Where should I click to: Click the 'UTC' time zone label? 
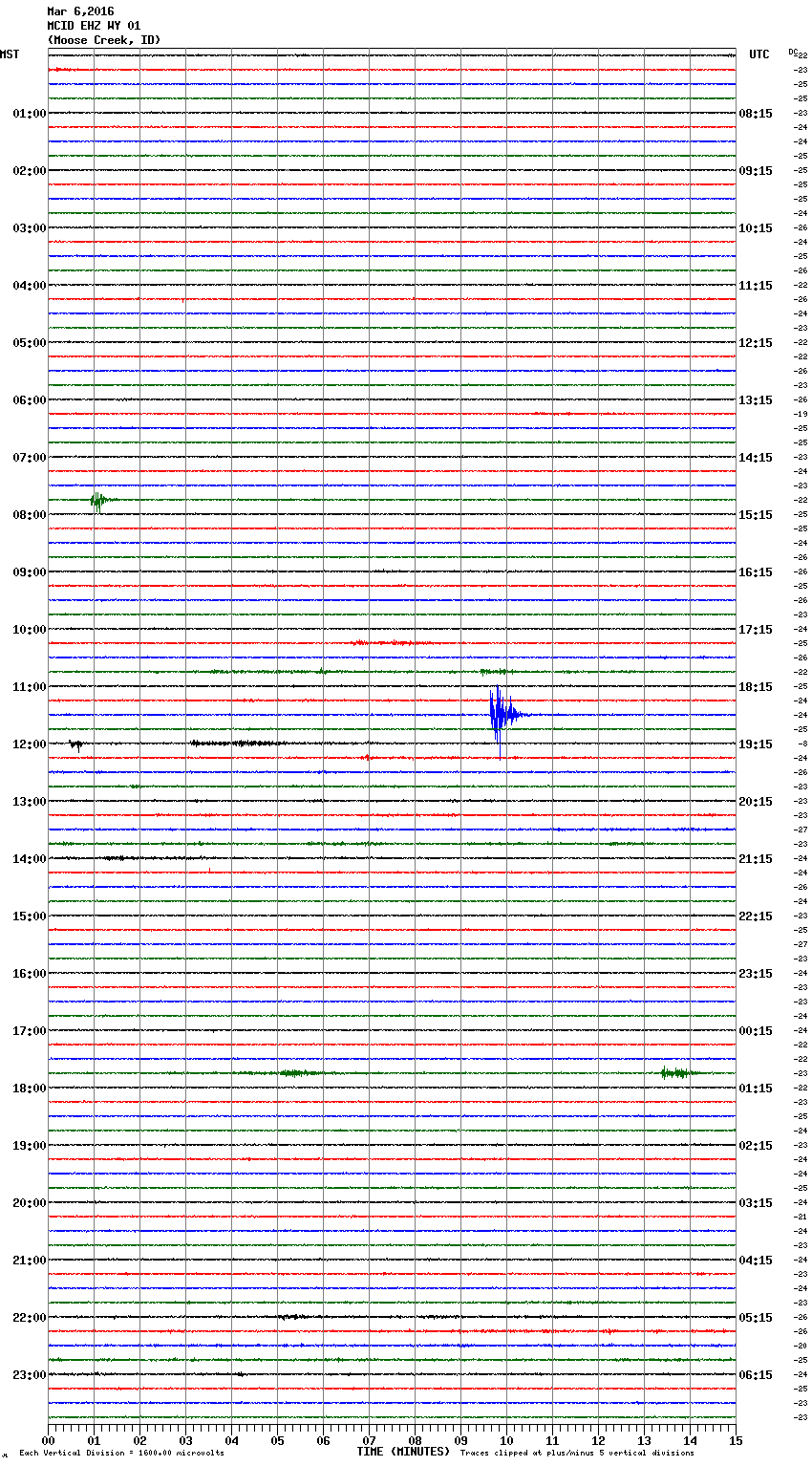(759, 54)
